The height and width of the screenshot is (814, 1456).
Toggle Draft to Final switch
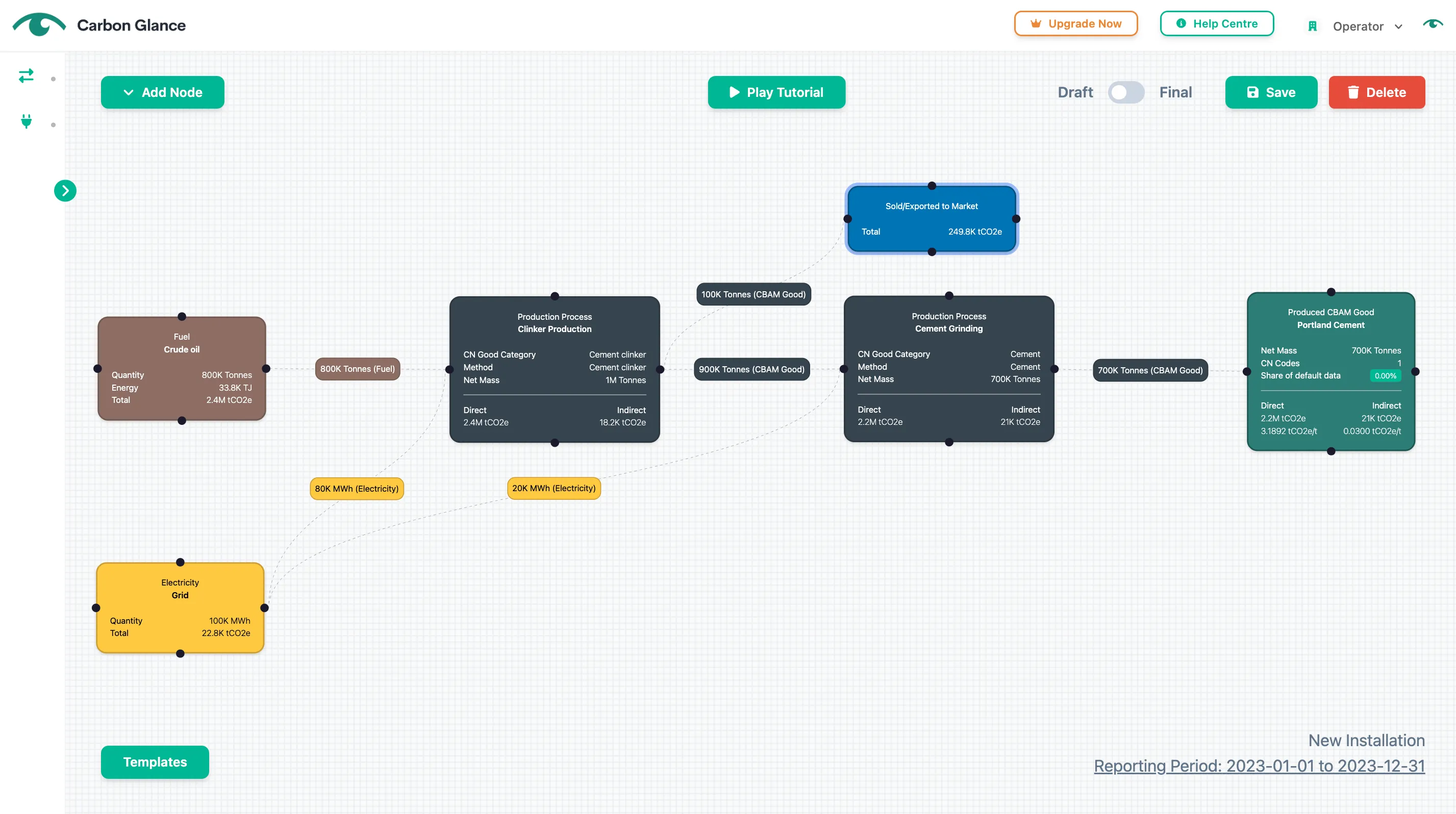[x=1126, y=92]
